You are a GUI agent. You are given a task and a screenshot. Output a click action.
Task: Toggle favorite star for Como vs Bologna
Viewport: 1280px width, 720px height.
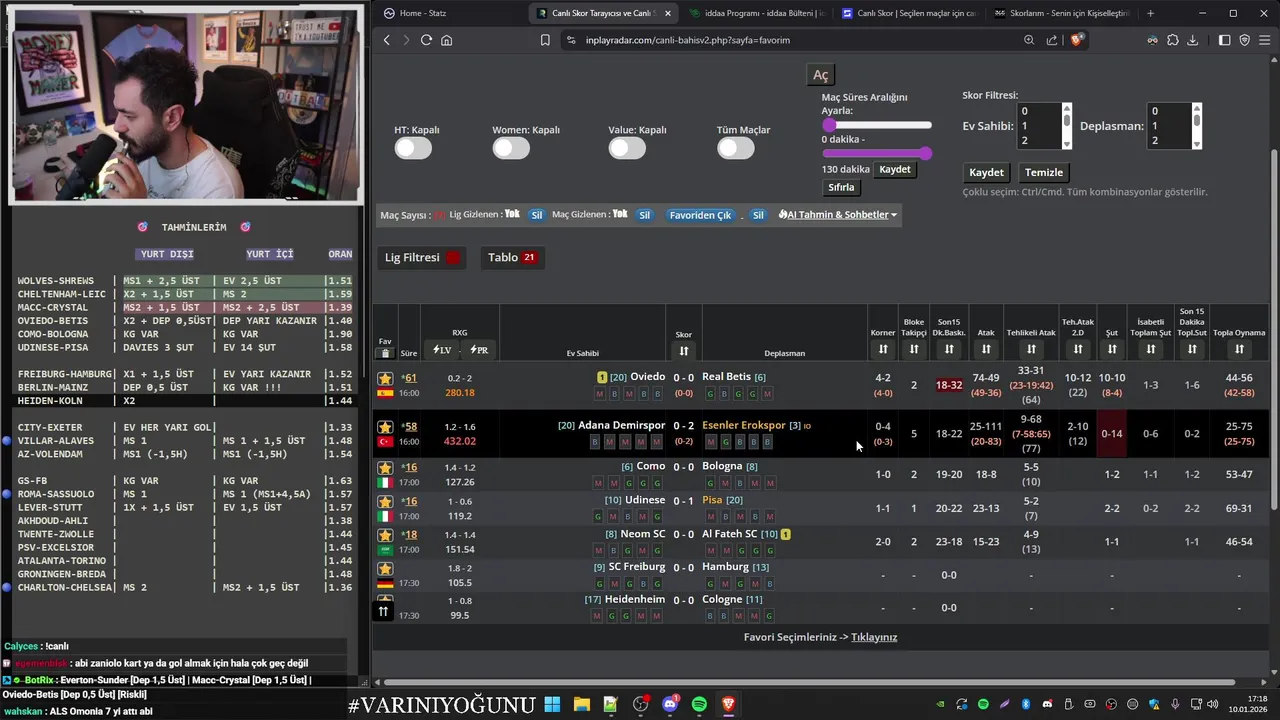385,468
